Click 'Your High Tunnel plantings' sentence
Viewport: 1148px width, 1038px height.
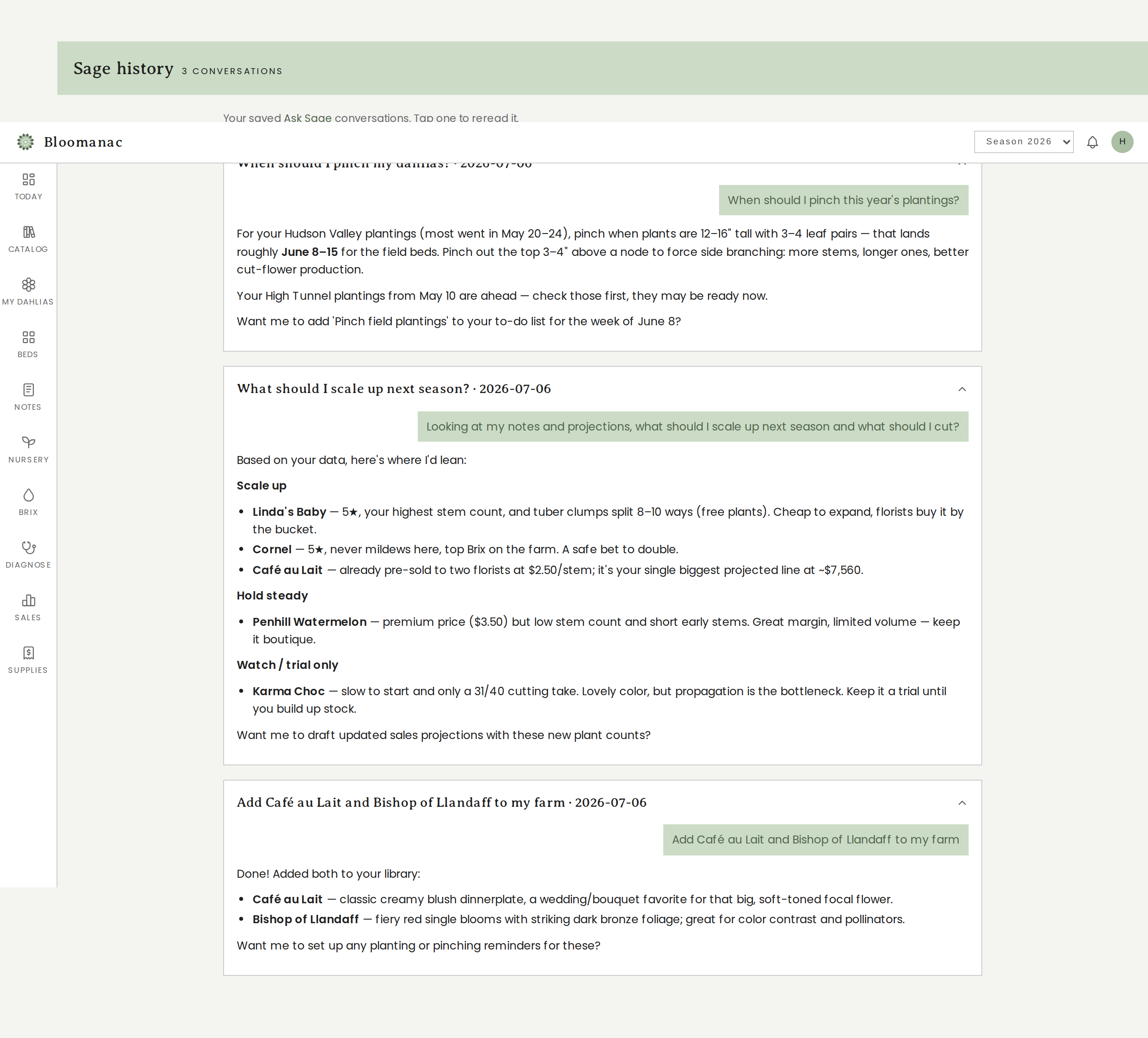(x=502, y=296)
